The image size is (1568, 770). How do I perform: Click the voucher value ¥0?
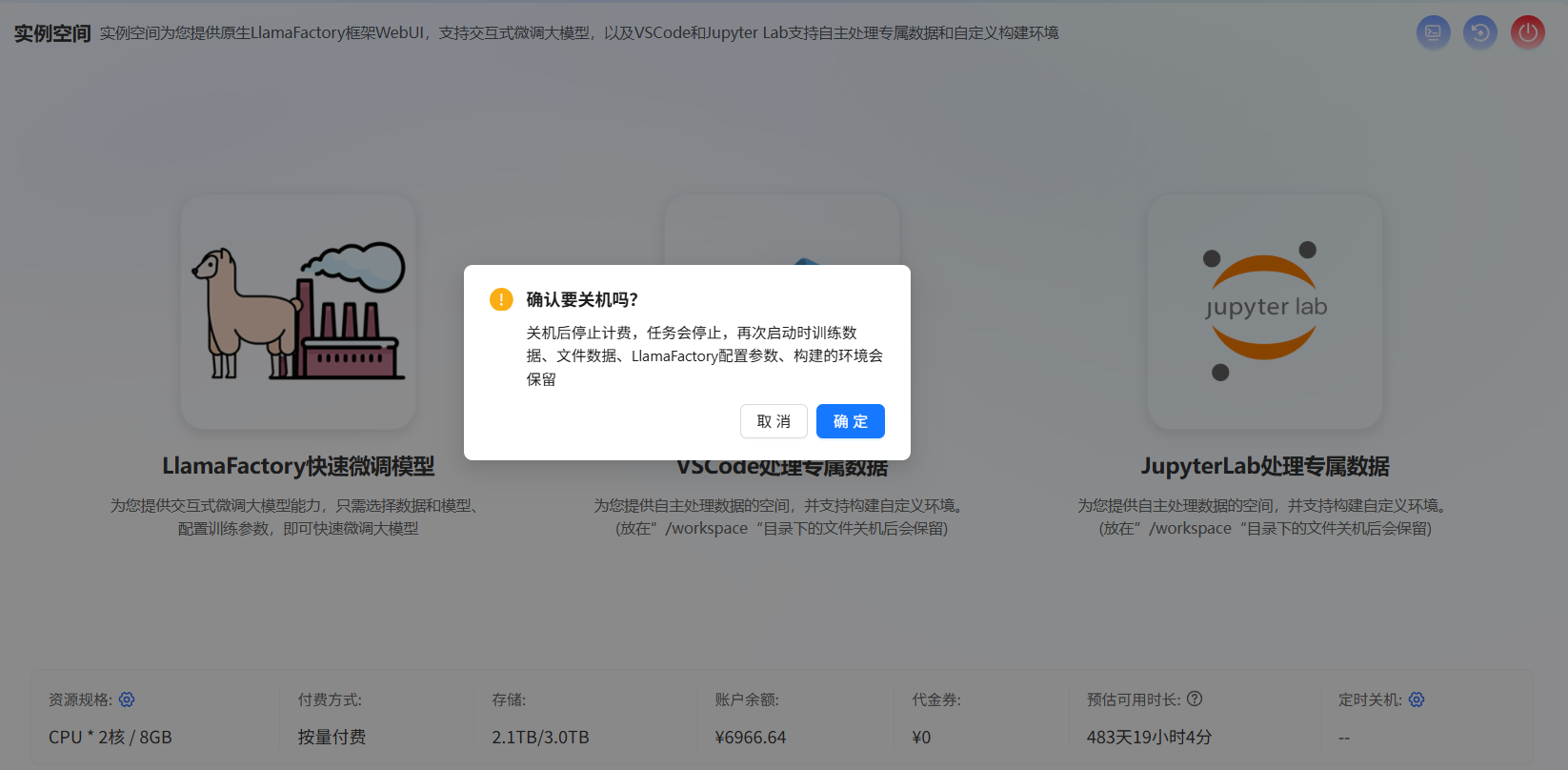pos(921,737)
